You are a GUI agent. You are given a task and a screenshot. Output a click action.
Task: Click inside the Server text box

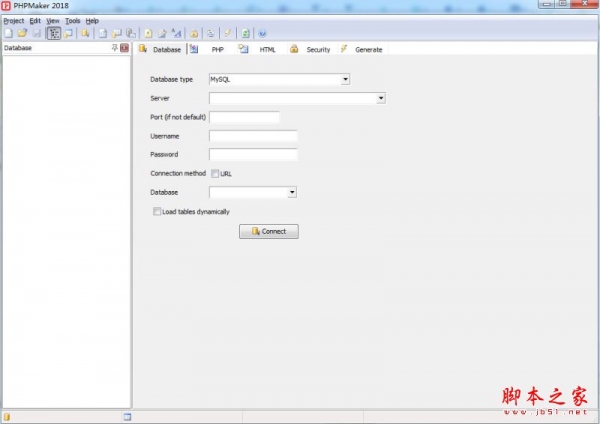293,98
